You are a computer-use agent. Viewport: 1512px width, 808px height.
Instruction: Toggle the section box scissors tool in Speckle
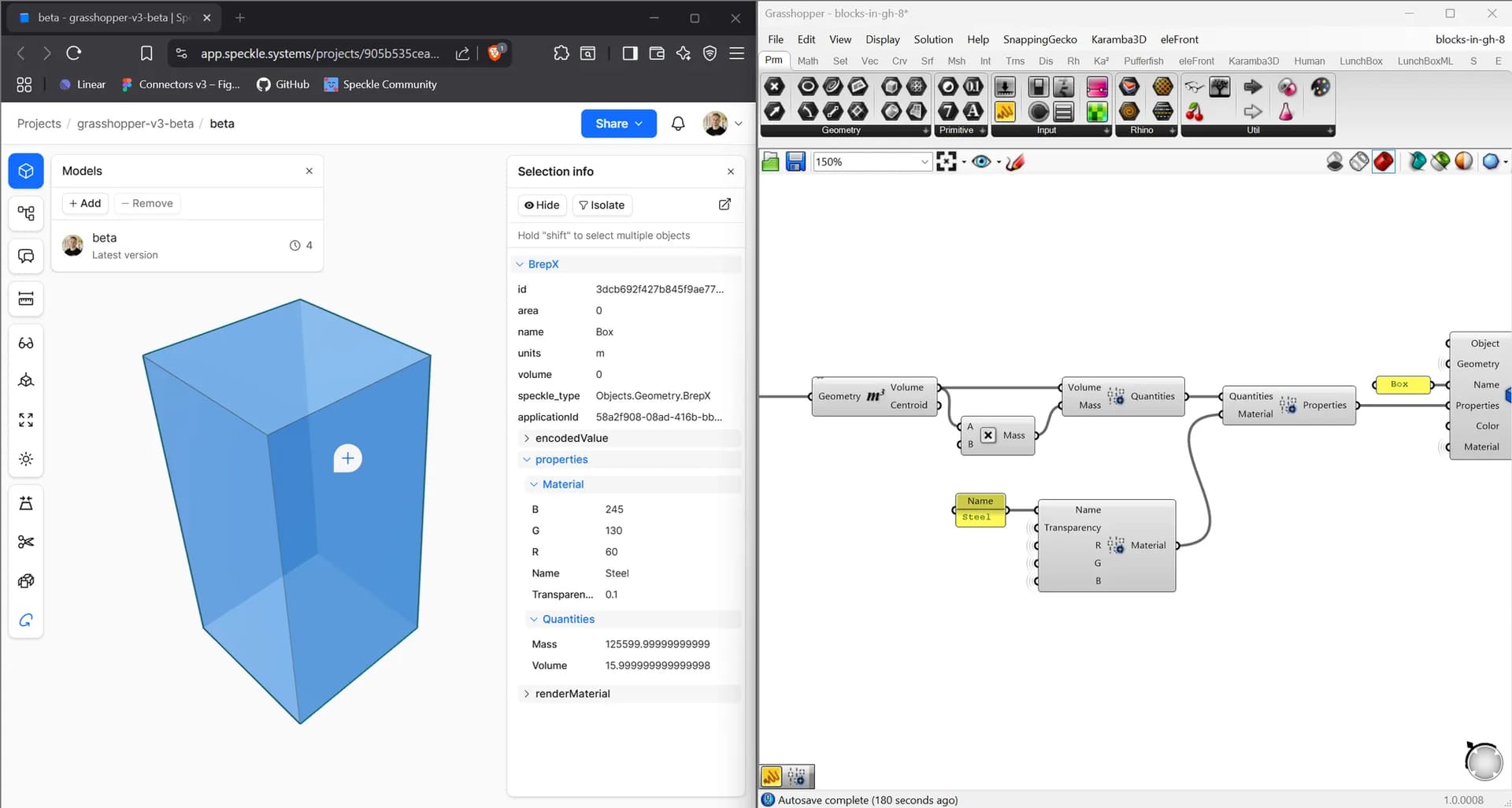click(26, 542)
